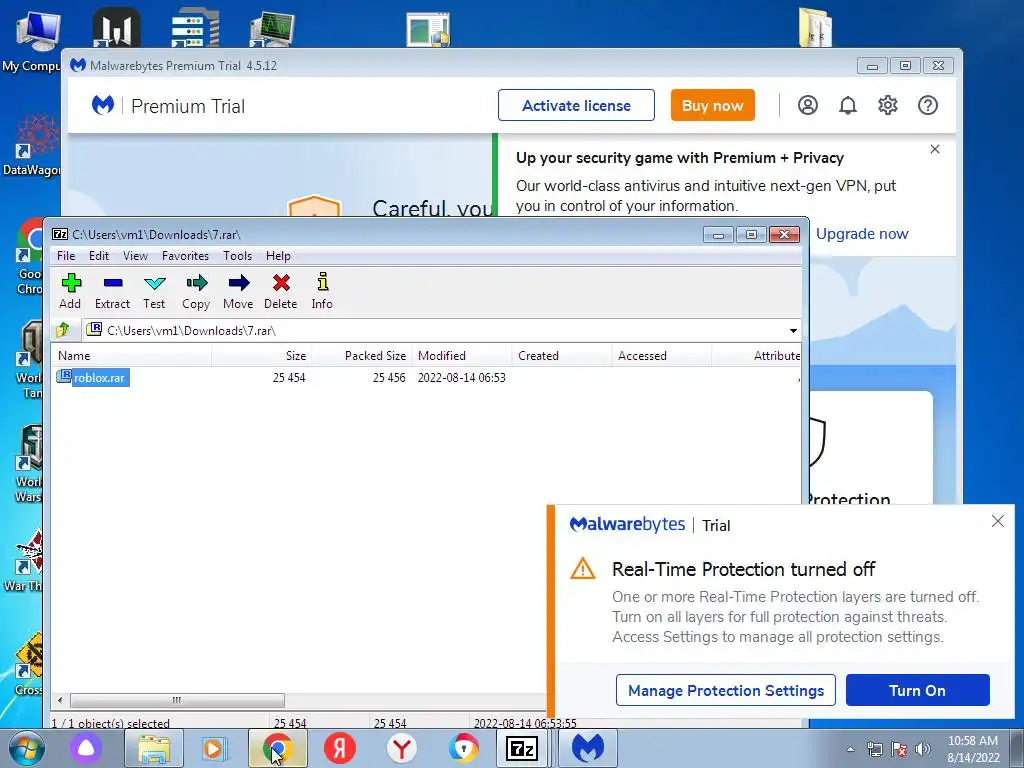1024x768 pixels.
Task: Extract archive using the Extract toolbar icon
Action: [112, 291]
